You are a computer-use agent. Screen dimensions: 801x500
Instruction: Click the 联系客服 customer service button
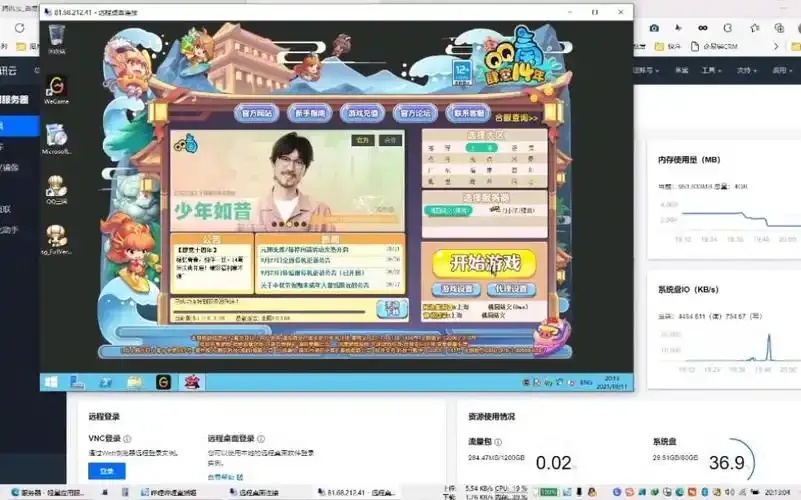coord(468,113)
